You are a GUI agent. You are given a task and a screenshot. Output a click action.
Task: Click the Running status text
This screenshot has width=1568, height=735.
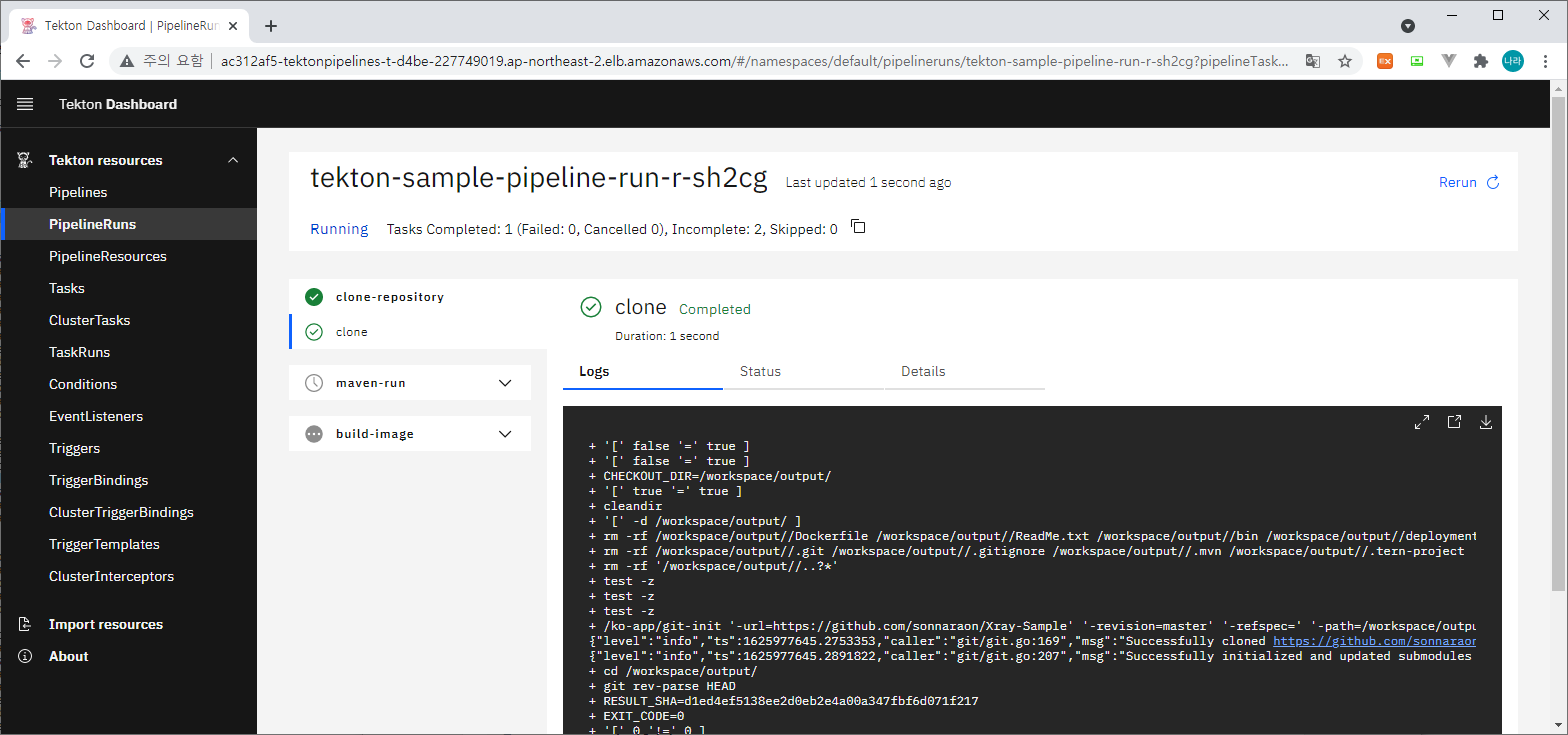pyautogui.click(x=339, y=229)
